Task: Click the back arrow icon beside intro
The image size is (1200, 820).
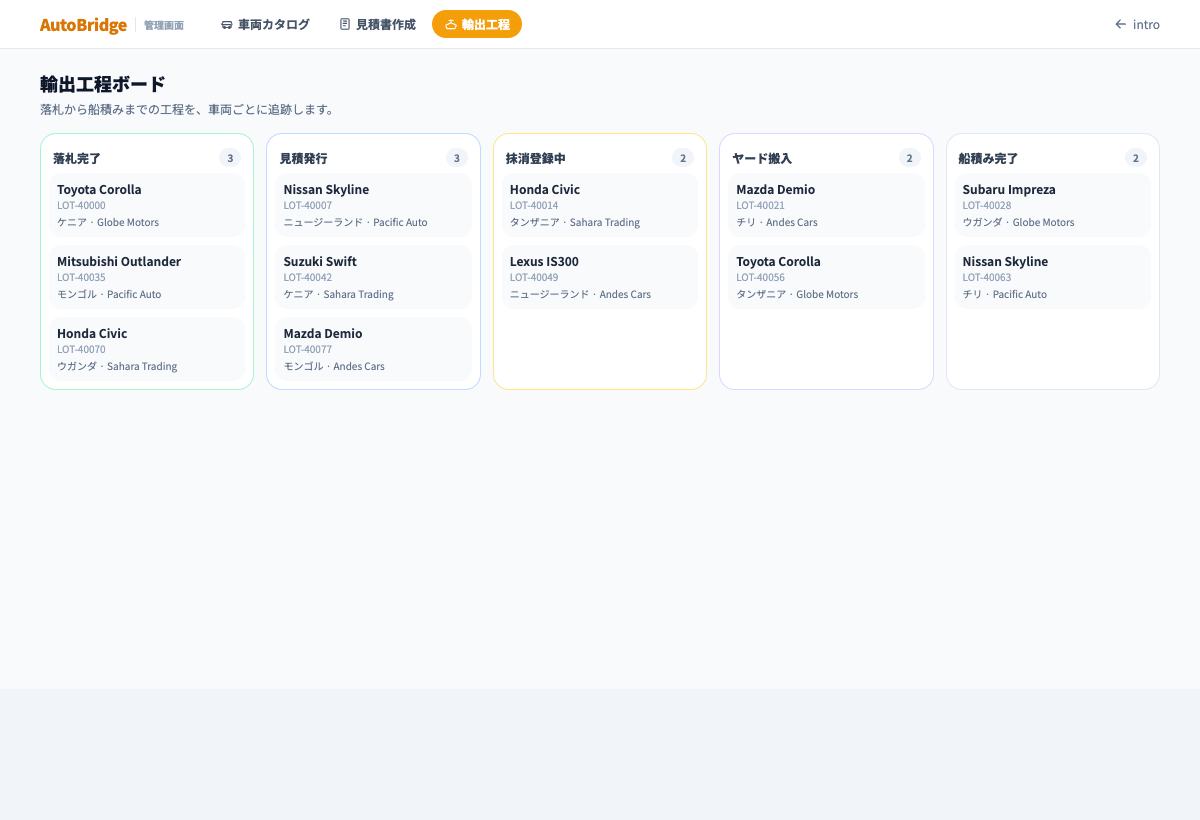Action: tap(1121, 24)
